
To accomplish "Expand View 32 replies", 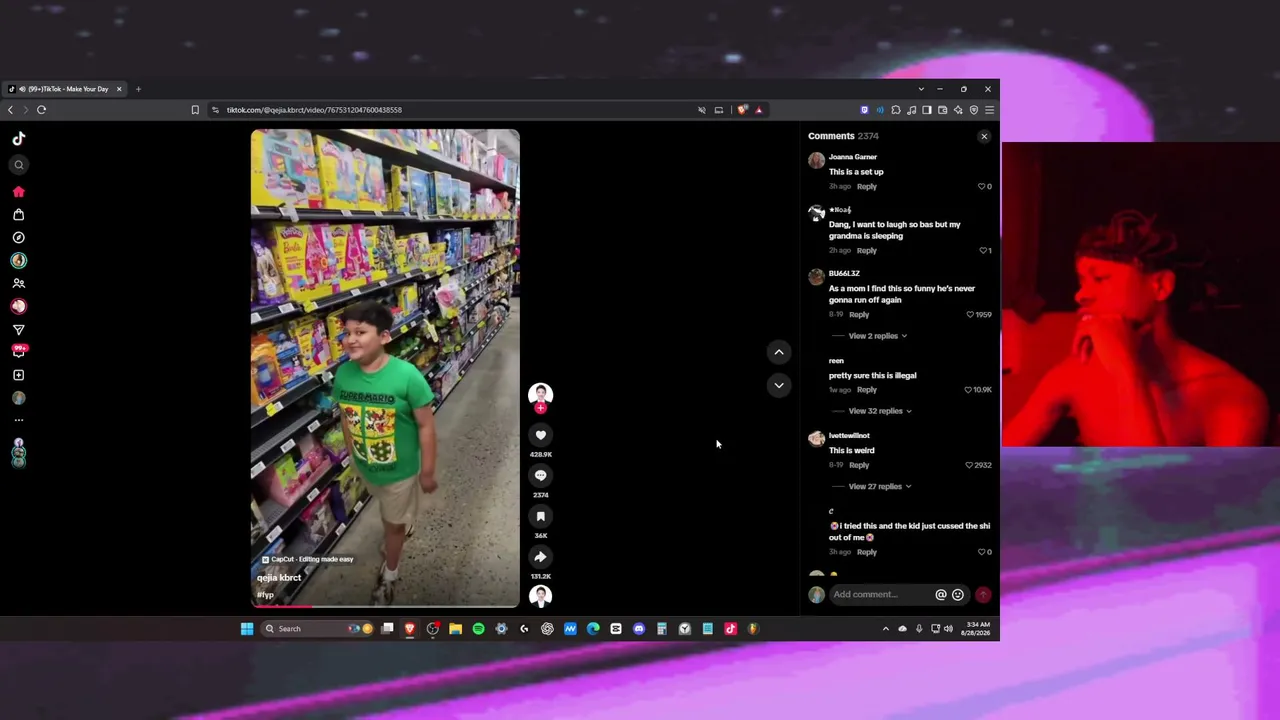I will point(880,411).
